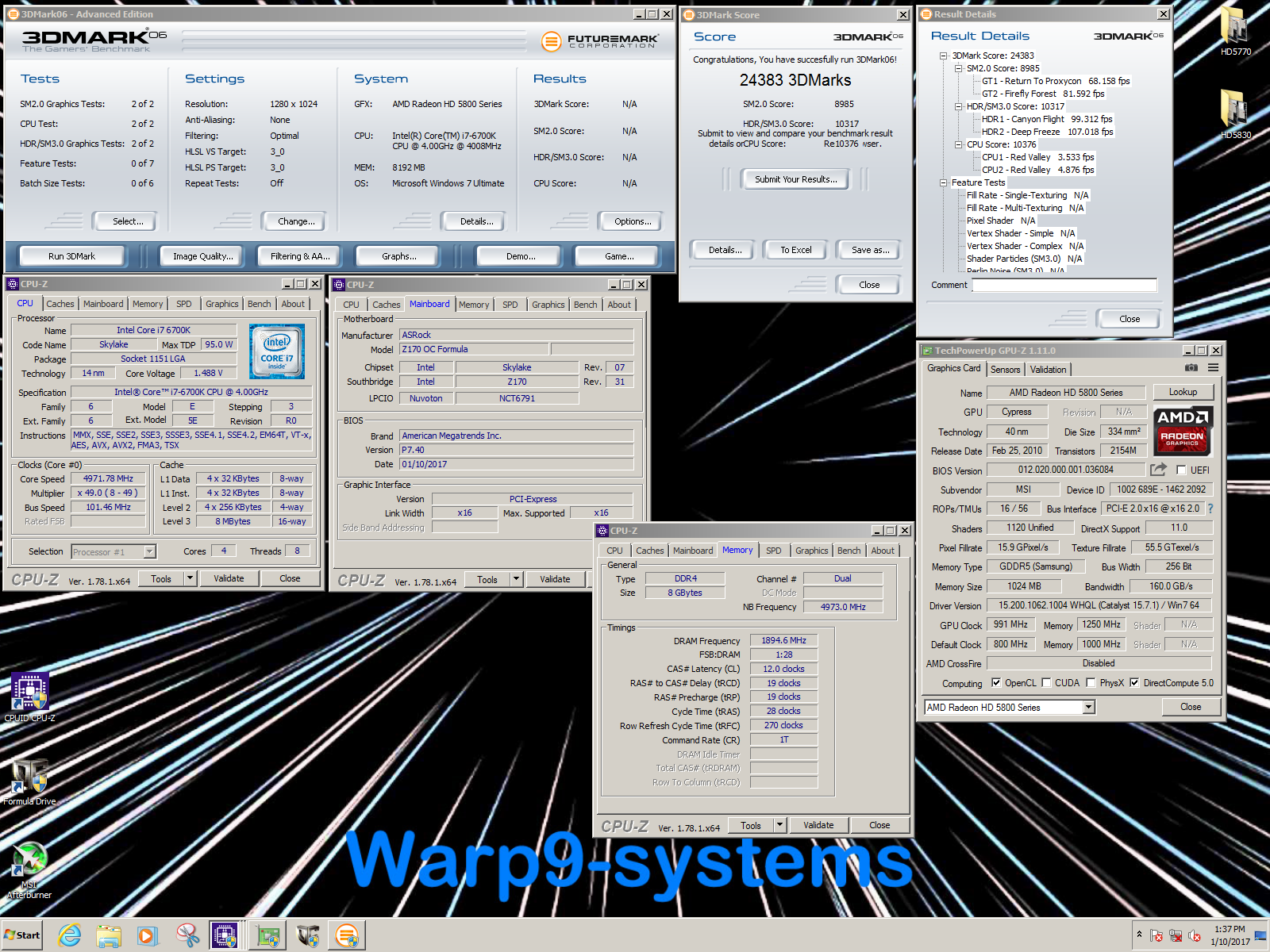Click Lookup button in GPU-Z
Screen dimensions: 1270x952
[x=1183, y=392]
